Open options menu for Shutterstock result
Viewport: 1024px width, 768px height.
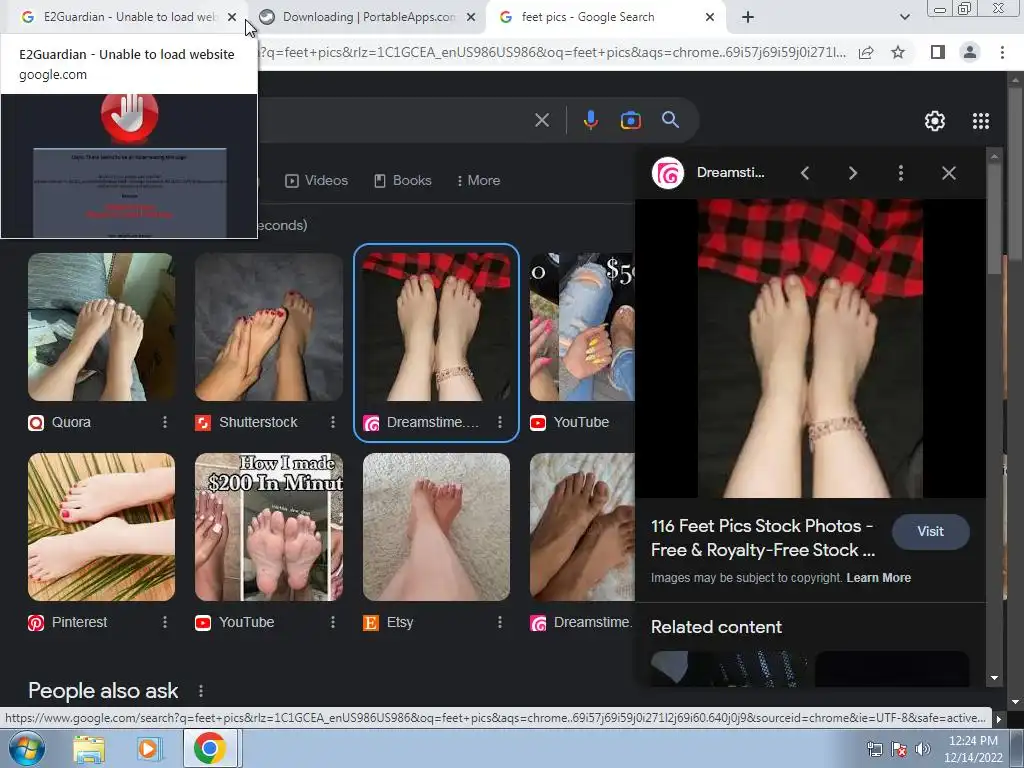click(332, 423)
